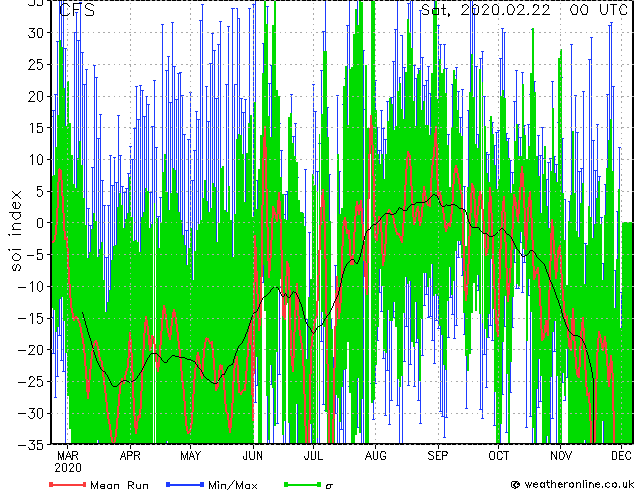Click the 'JUL' x-axis month label
This screenshot has width=634, height=490.
pyautogui.click(x=313, y=456)
